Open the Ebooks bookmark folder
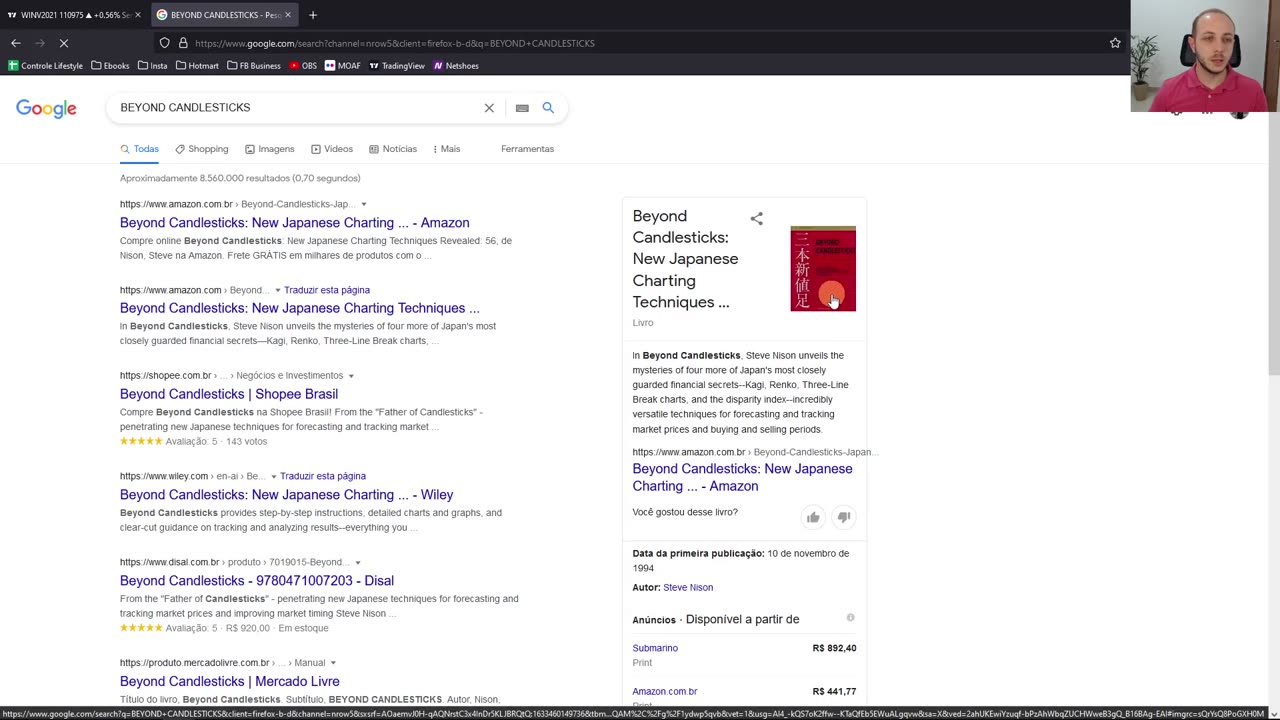The image size is (1280, 720). click(x=110, y=66)
